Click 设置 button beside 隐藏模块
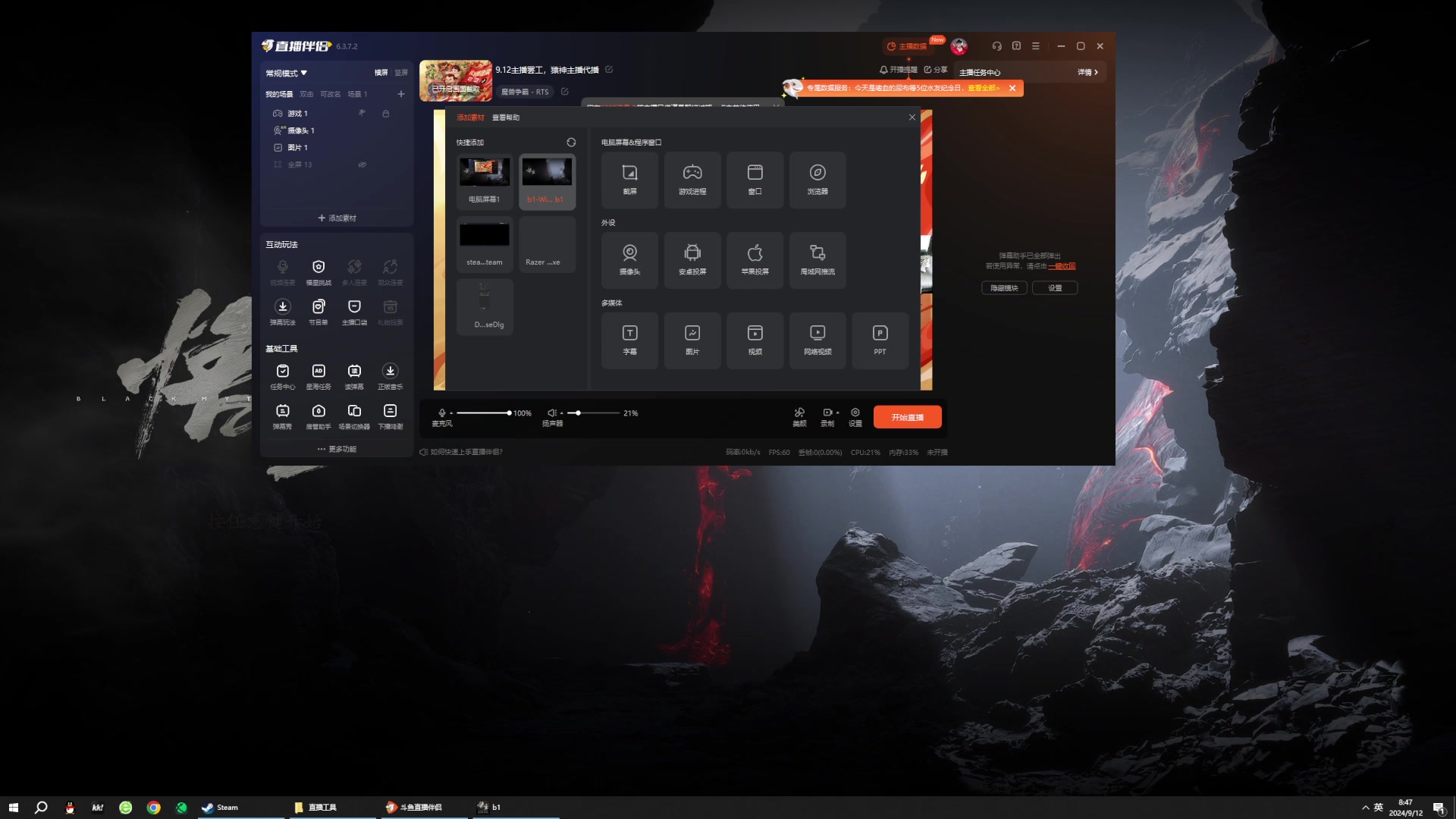Image resolution: width=1456 pixels, height=819 pixels. pos(1055,288)
